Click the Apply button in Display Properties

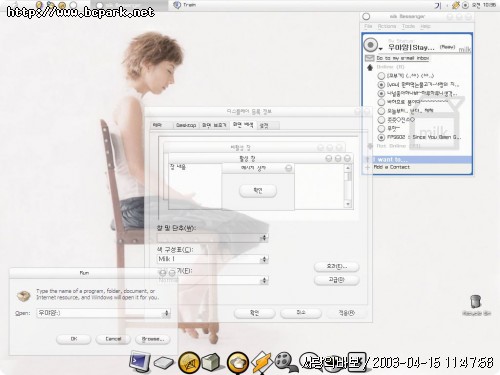[347, 313]
